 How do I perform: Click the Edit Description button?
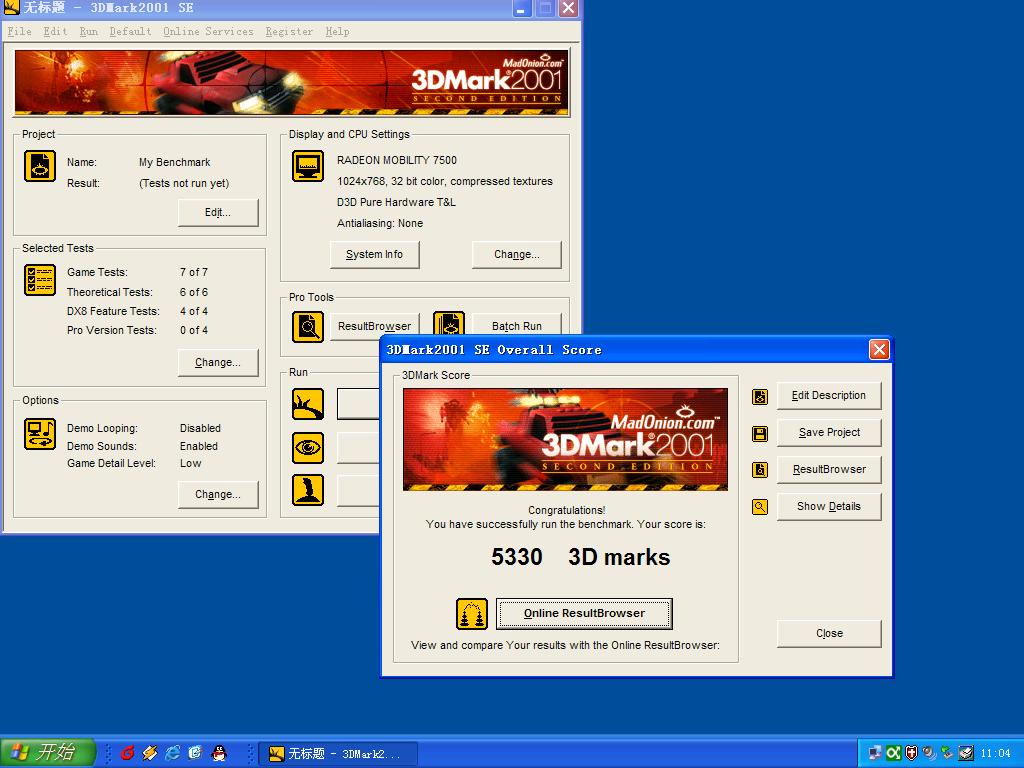point(829,396)
